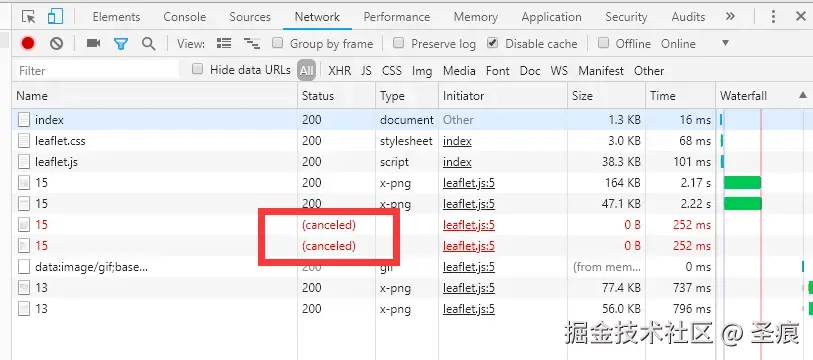Open the Elements tab

pos(116,17)
